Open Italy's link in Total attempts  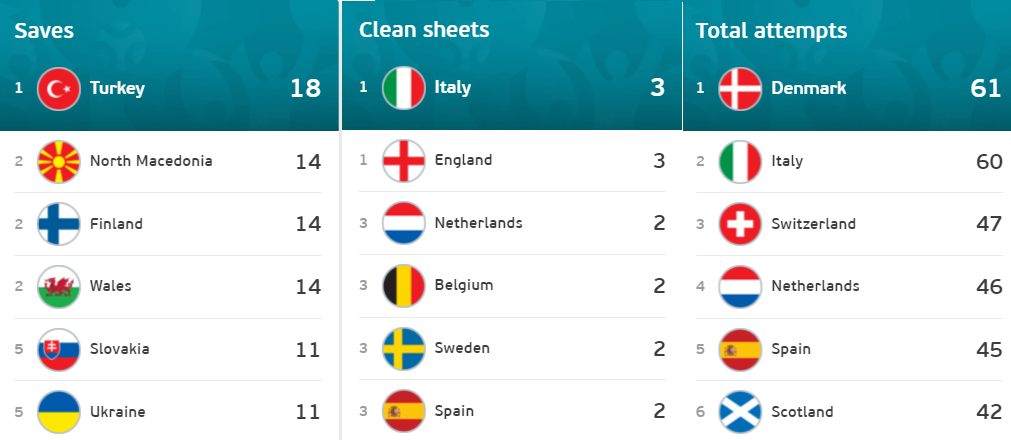click(x=787, y=161)
